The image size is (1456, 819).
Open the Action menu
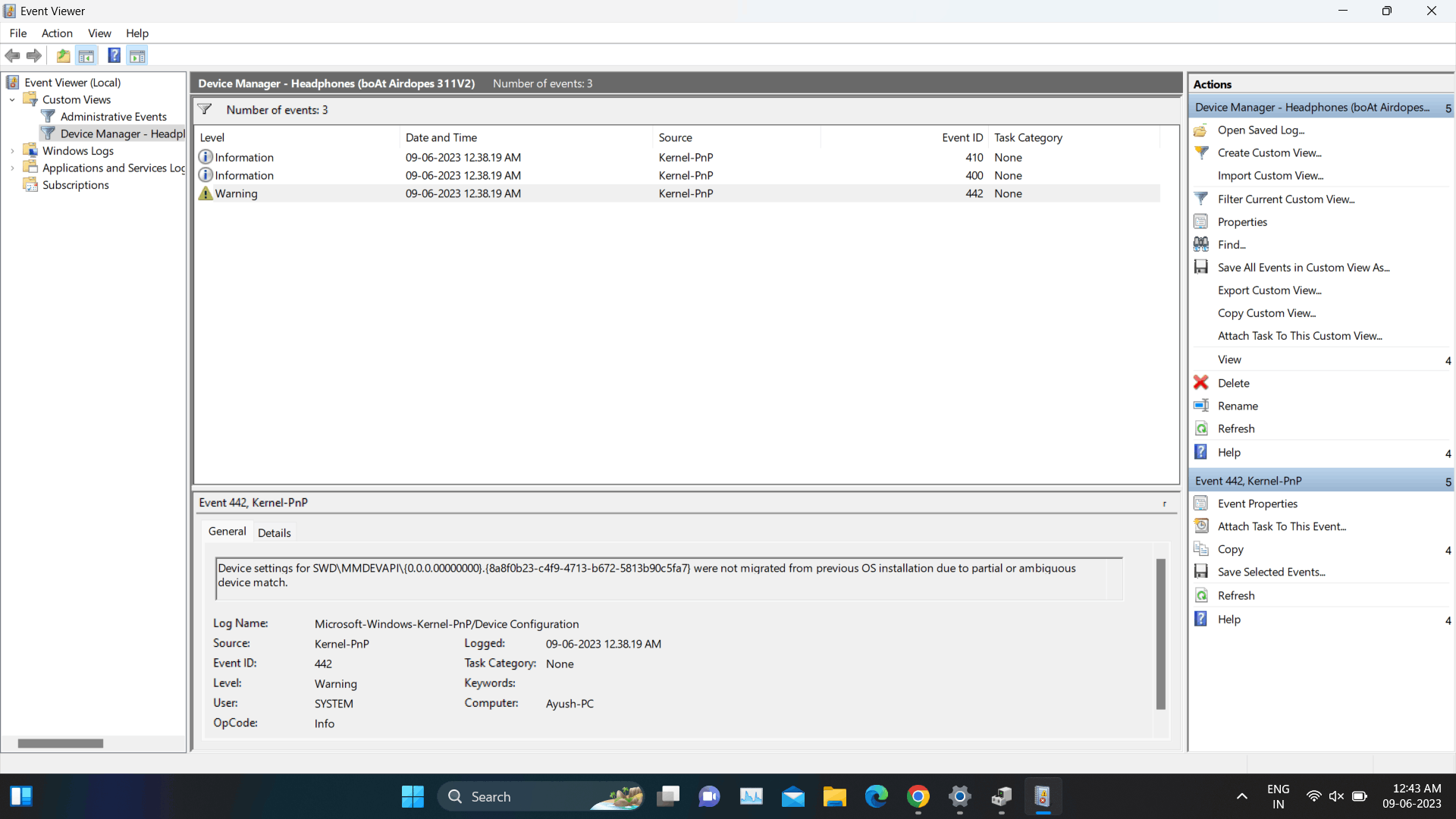57,33
